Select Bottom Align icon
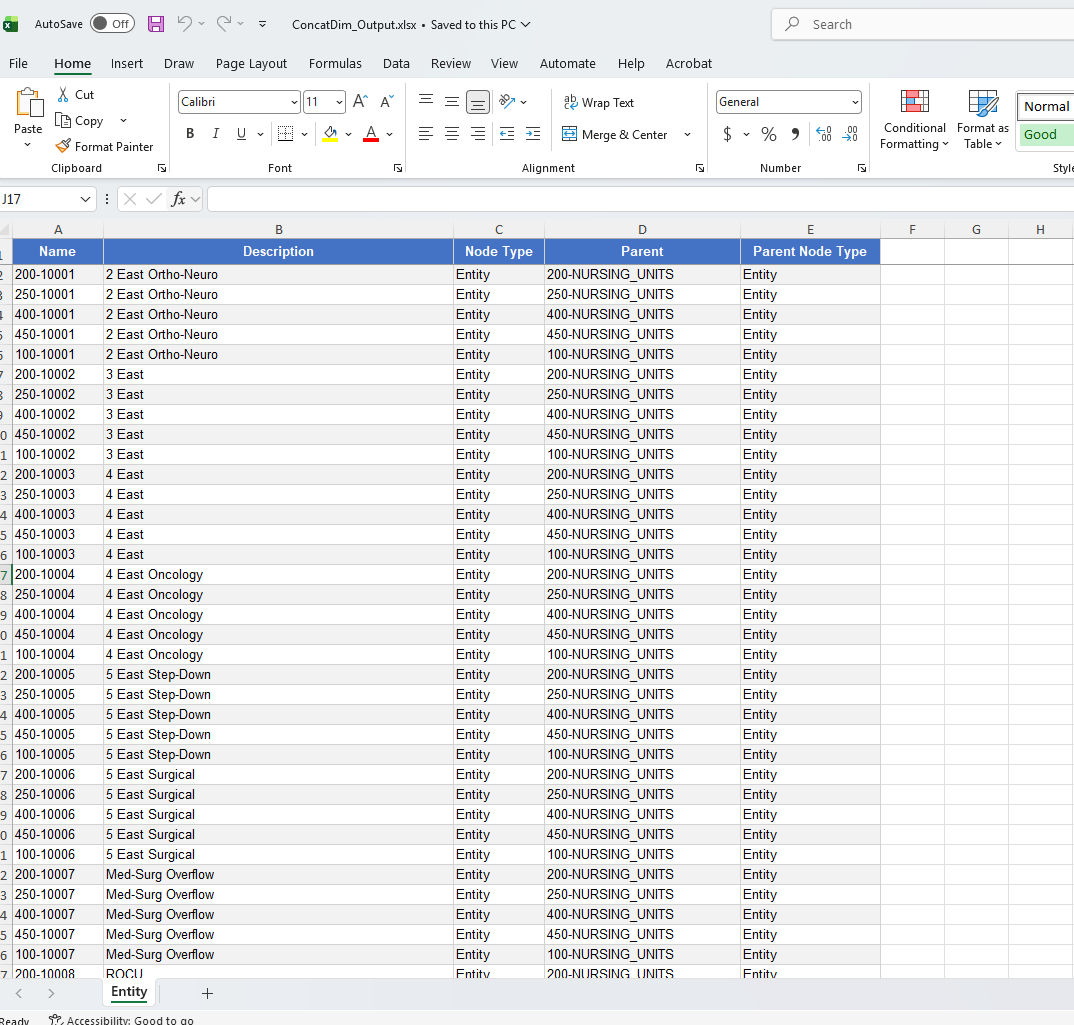 (478, 102)
